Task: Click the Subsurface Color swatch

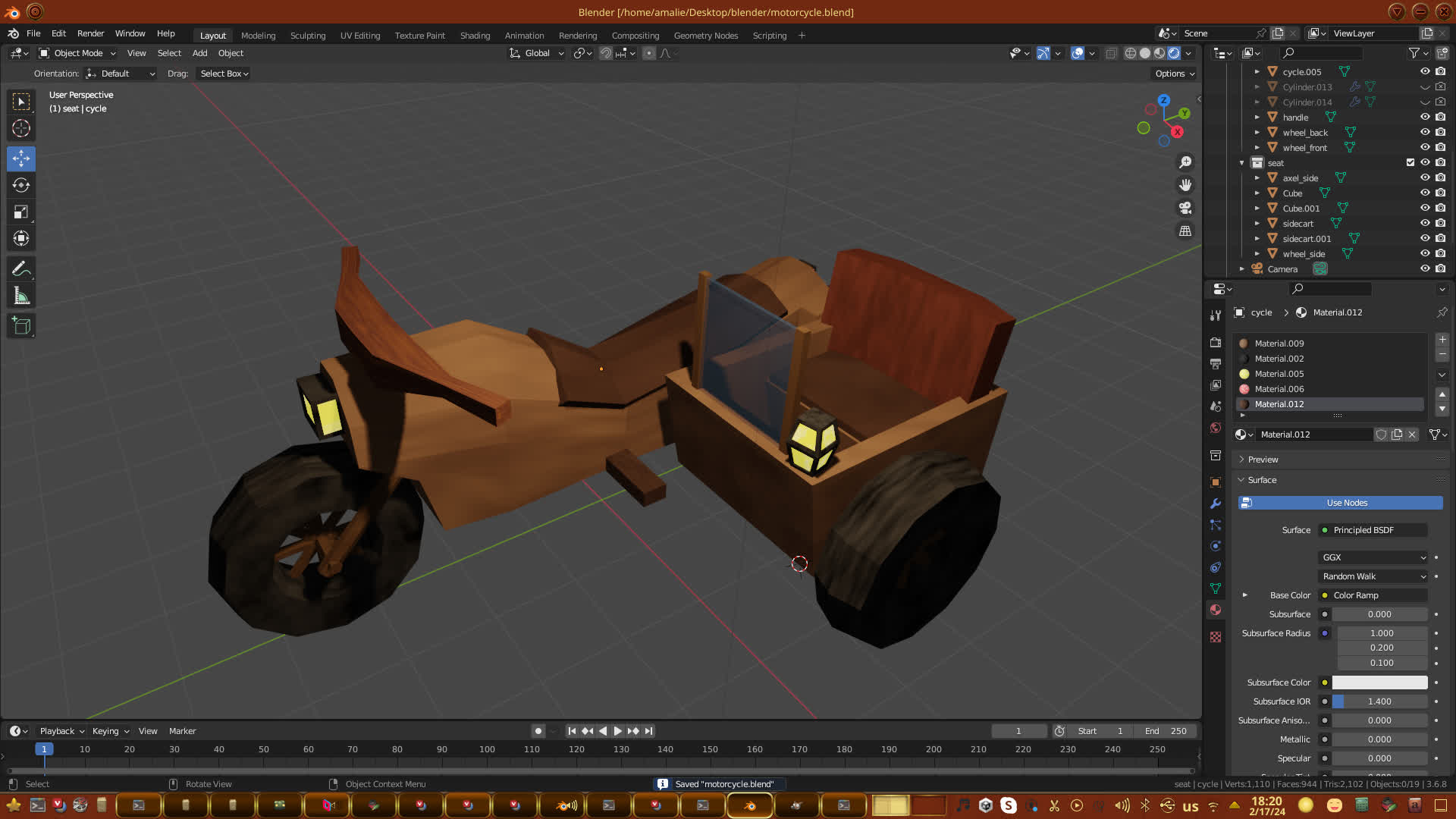Action: point(1379,682)
